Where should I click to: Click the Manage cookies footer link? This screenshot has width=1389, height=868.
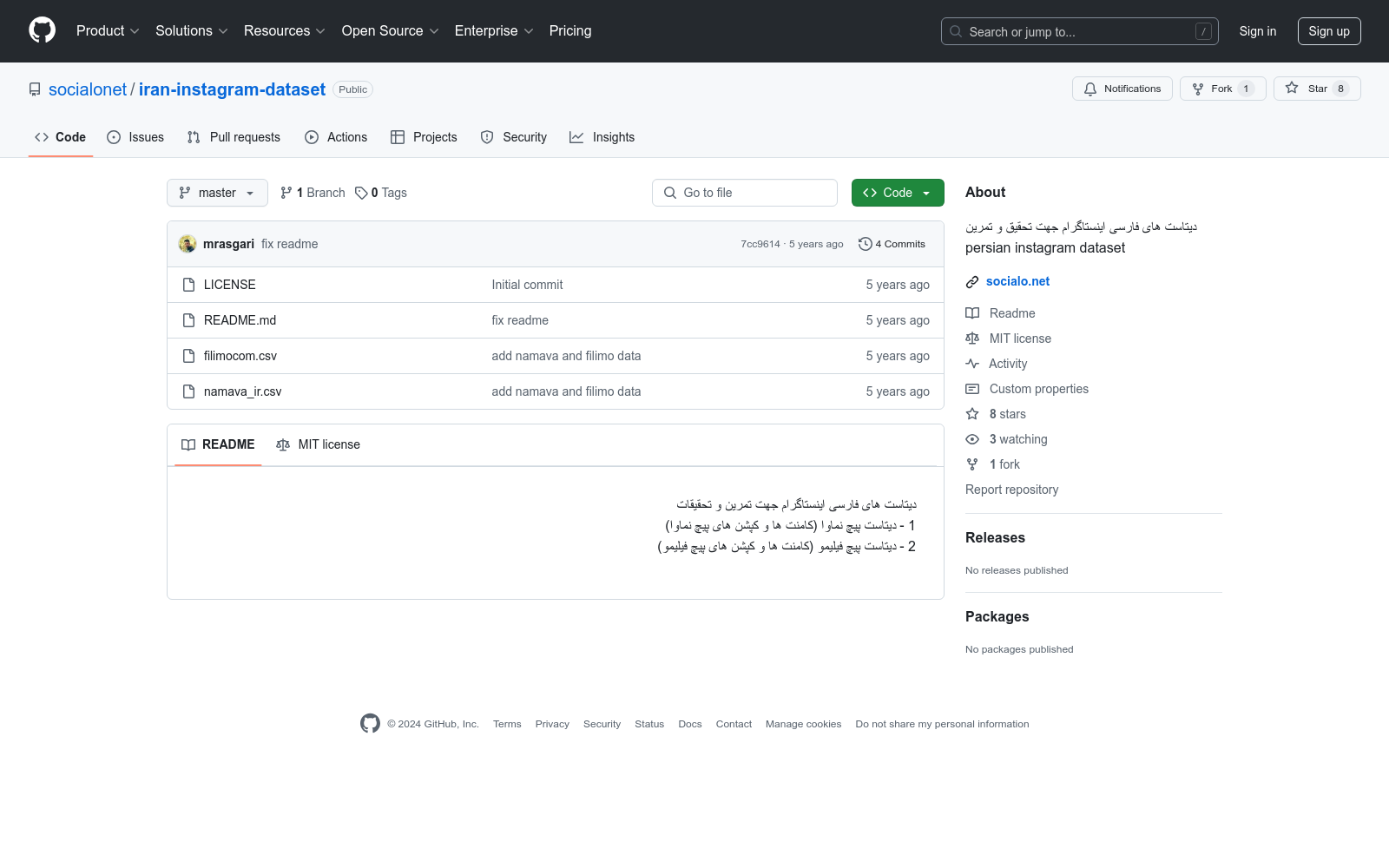click(x=803, y=724)
